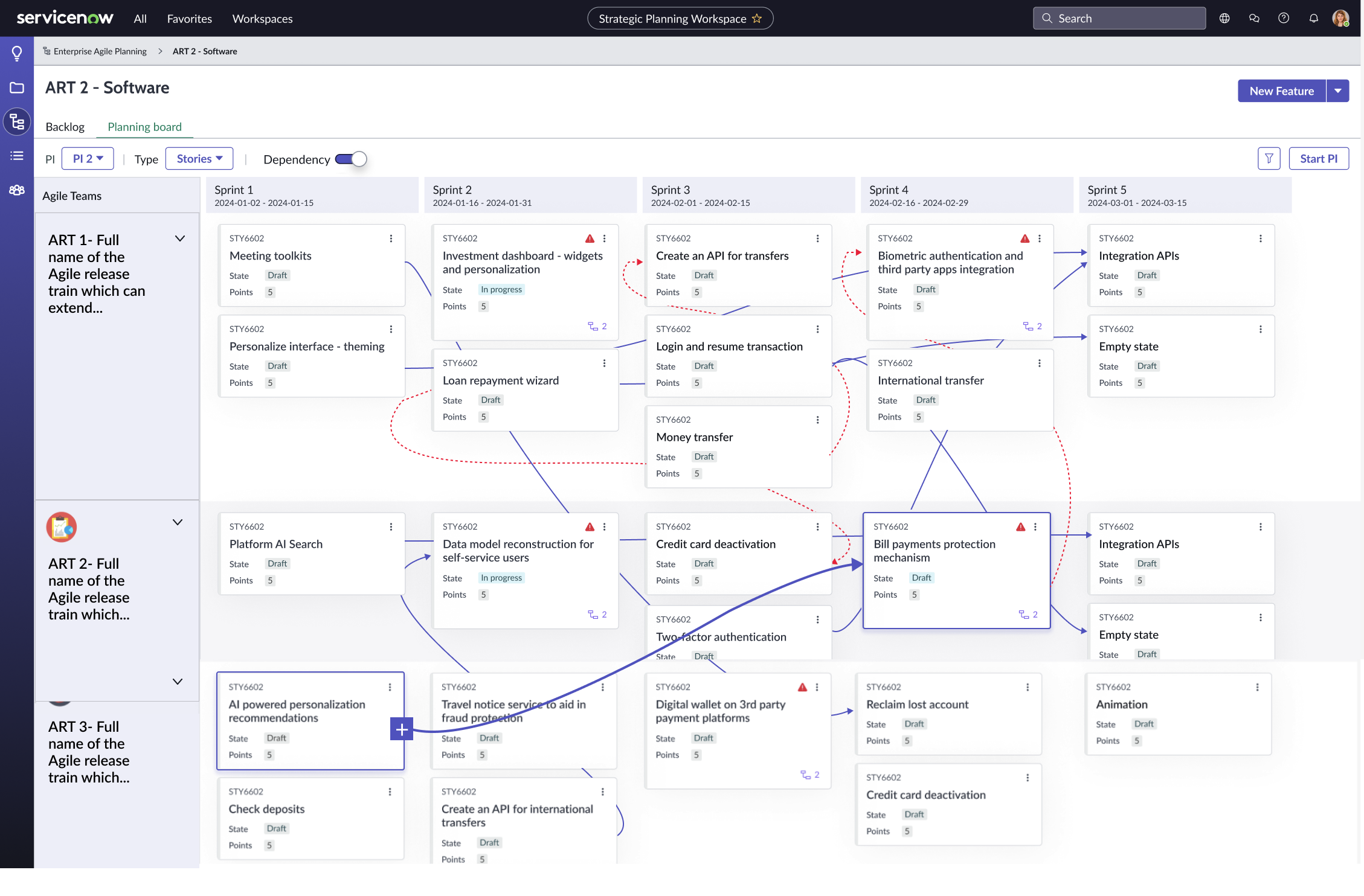
Task: Click the hierarchy planning icon in the sidebar
Action: click(x=16, y=122)
